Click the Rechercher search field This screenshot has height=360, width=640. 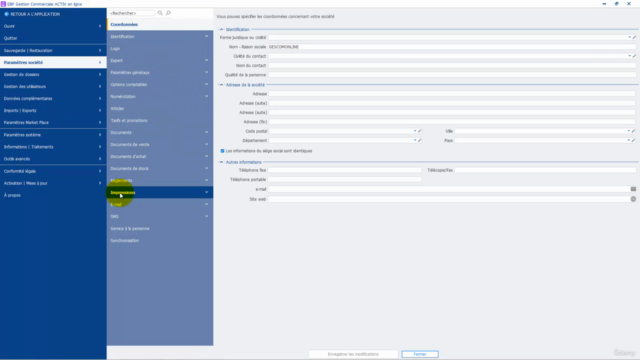coord(131,13)
